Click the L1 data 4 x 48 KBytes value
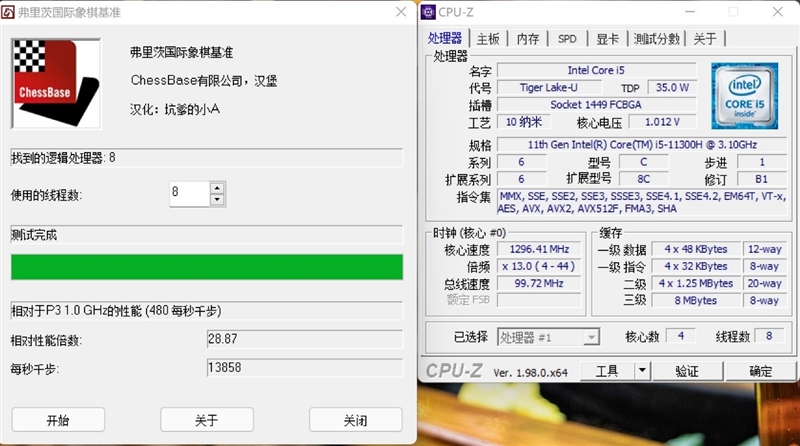This screenshot has height=446, width=800. (696, 249)
